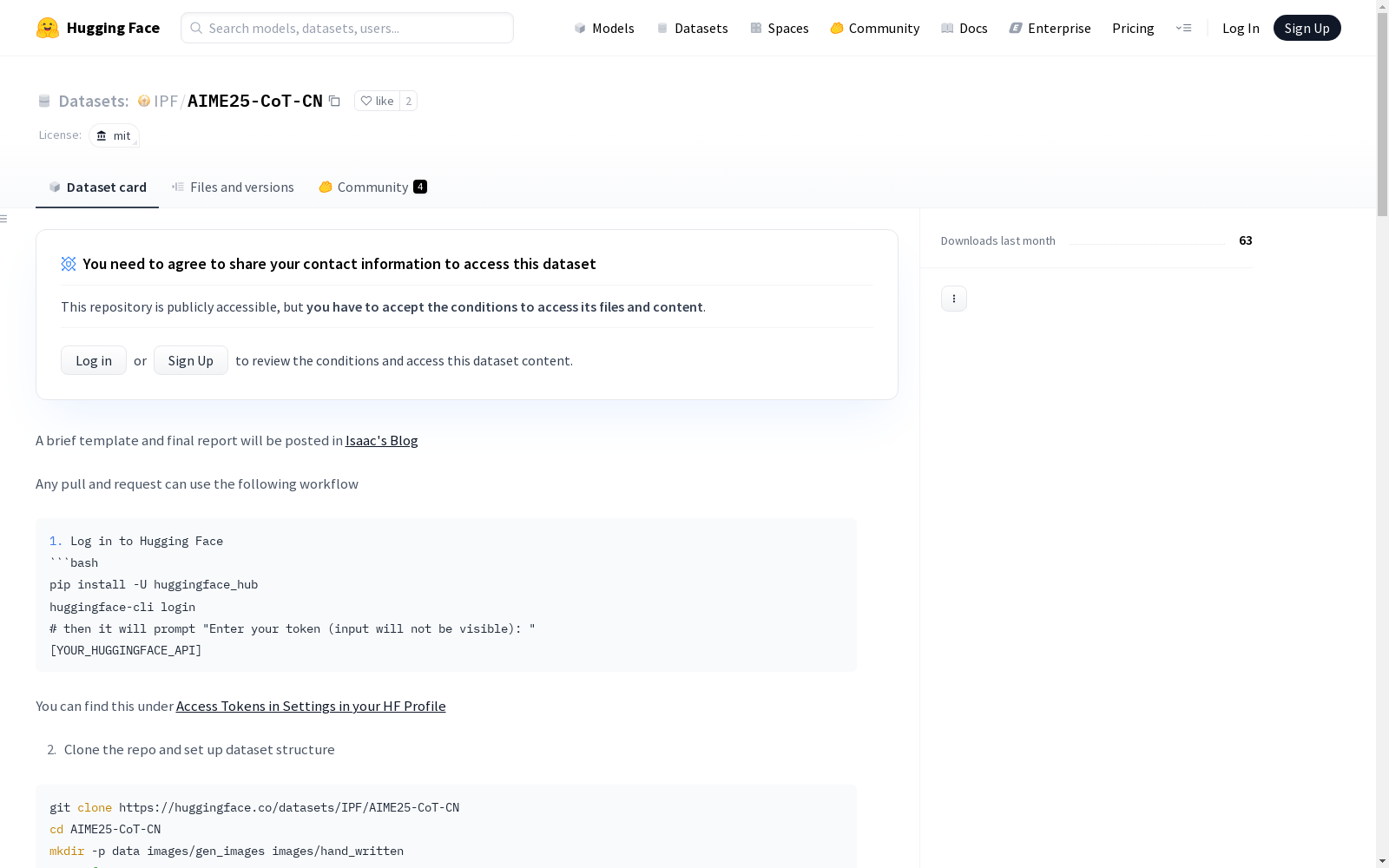The image size is (1389, 868).
Task: Toggle the table of contents sidebar icon
Action: pos(4,219)
